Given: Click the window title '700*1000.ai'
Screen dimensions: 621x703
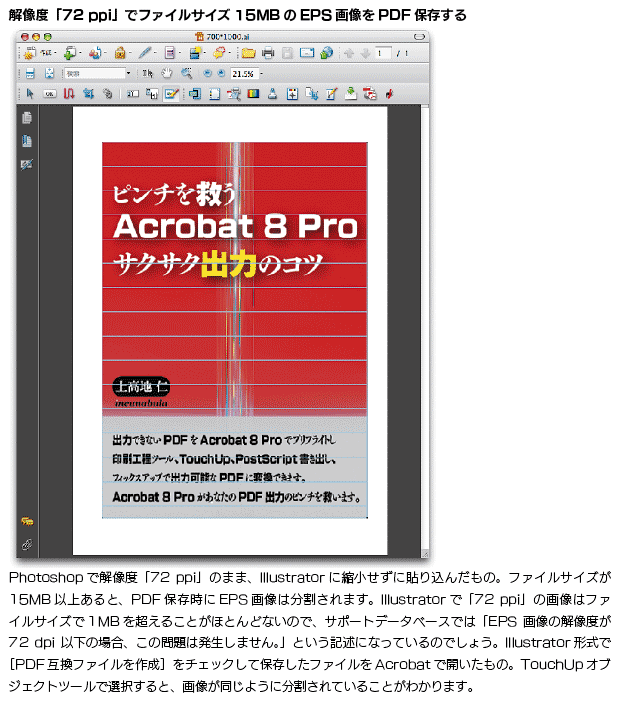Looking at the screenshot, I should coord(227,36).
